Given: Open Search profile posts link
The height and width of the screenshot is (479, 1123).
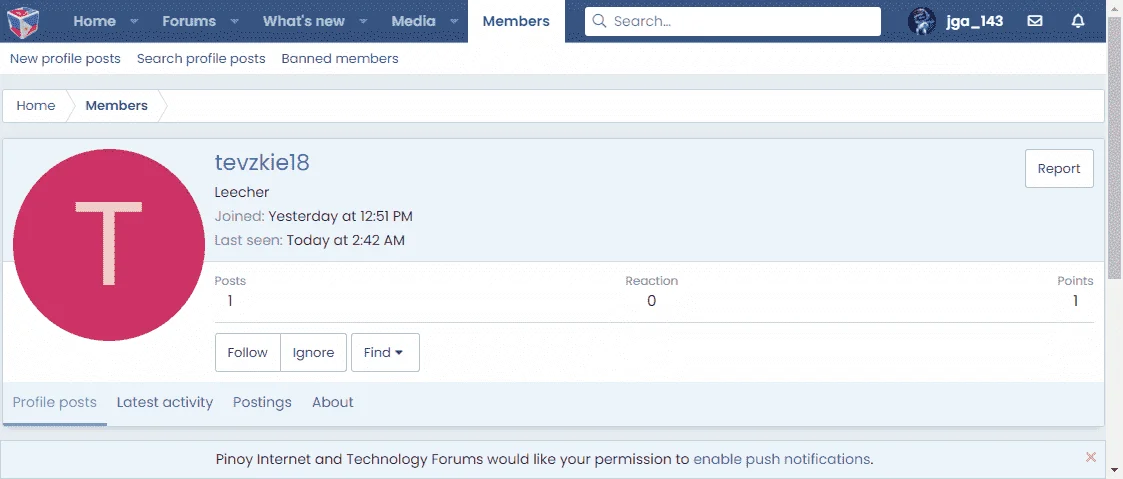Looking at the screenshot, I should (x=201, y=59).
